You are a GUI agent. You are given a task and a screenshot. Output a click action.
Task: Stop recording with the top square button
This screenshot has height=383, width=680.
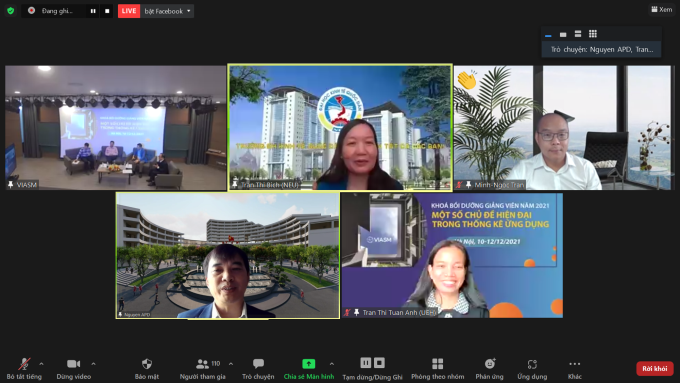[x=107, y=11]
